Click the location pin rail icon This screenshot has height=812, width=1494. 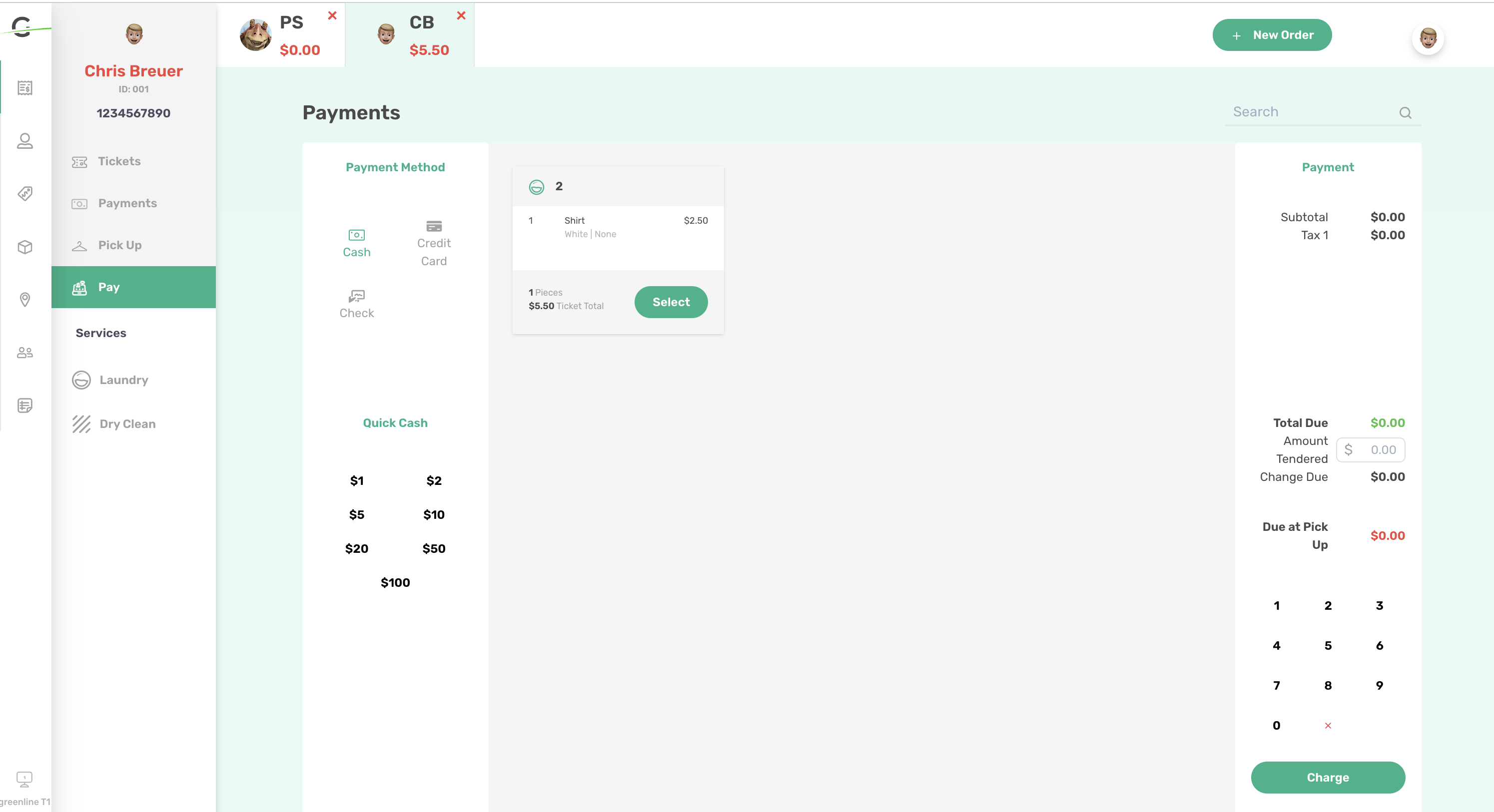[x=24, y=300]
